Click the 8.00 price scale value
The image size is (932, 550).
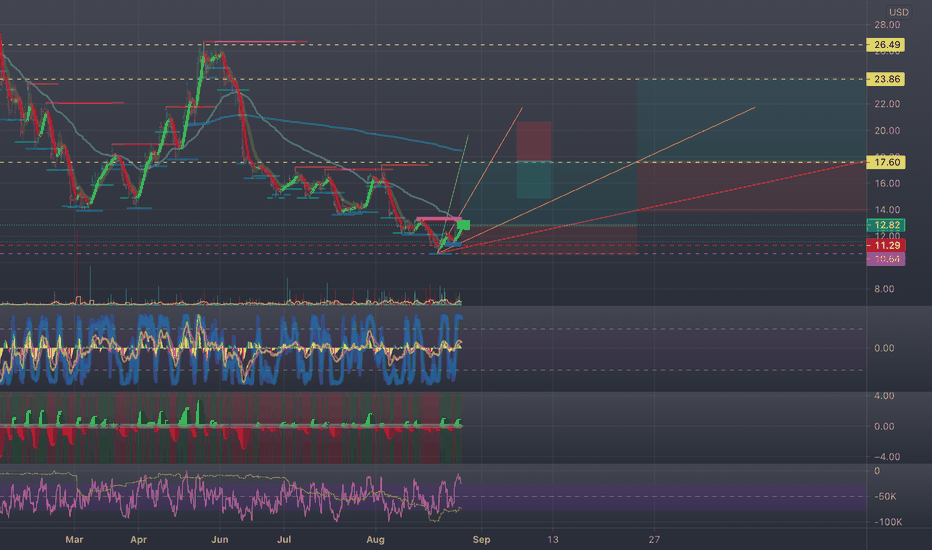pos(884,289)
